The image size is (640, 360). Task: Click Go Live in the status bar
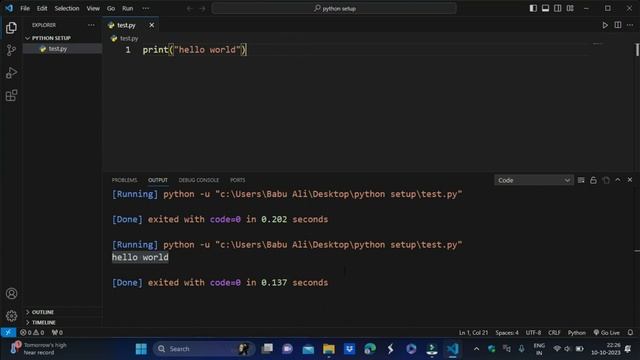pyautogui.click(x=607, y=332)
